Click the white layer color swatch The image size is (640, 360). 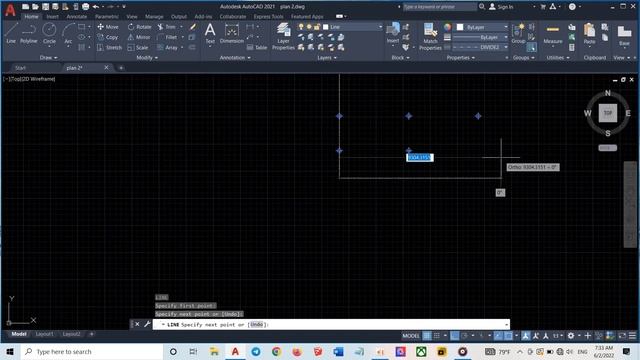click(x=326, y=27)
